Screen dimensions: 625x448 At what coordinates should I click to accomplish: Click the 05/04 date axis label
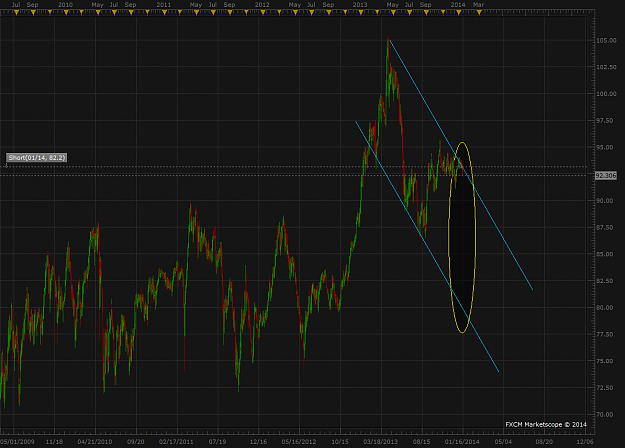click(503, 442)
